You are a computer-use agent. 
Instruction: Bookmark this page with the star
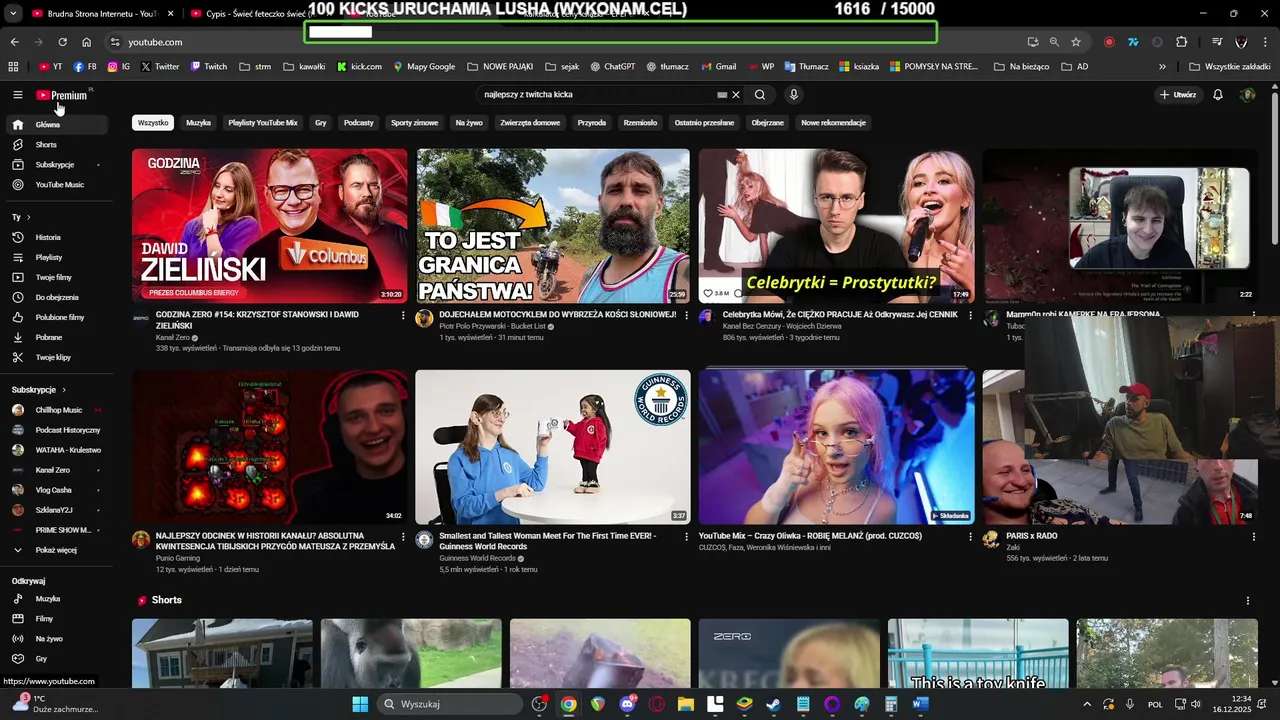[1076, 42]
